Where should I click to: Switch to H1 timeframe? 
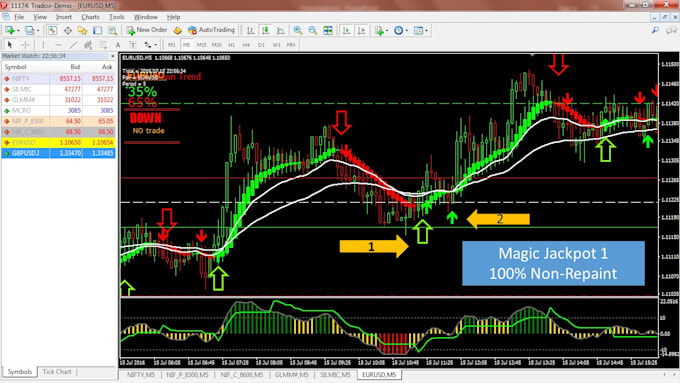coord(232,45)
